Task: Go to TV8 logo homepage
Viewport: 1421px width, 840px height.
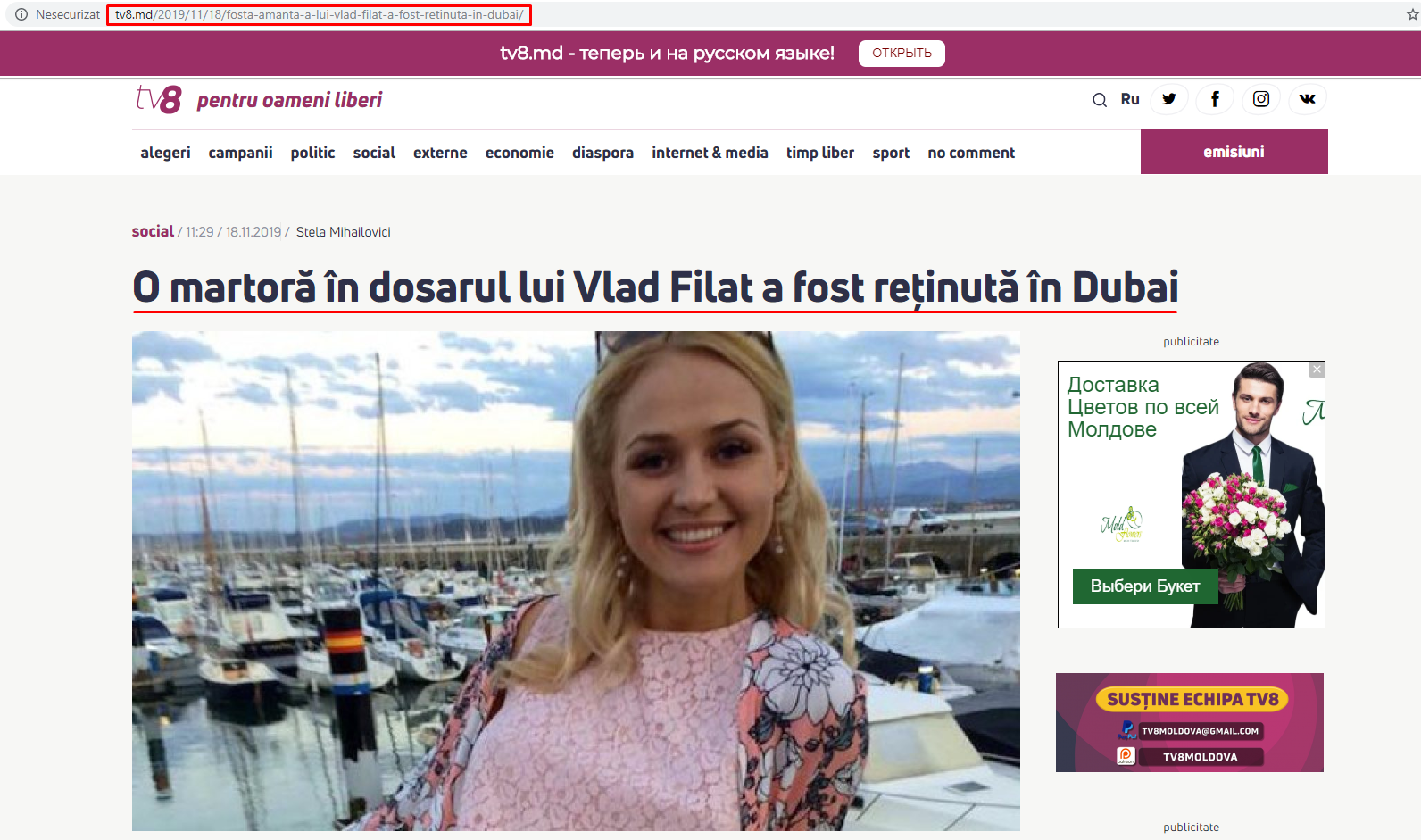Action: tap(159, 99)
